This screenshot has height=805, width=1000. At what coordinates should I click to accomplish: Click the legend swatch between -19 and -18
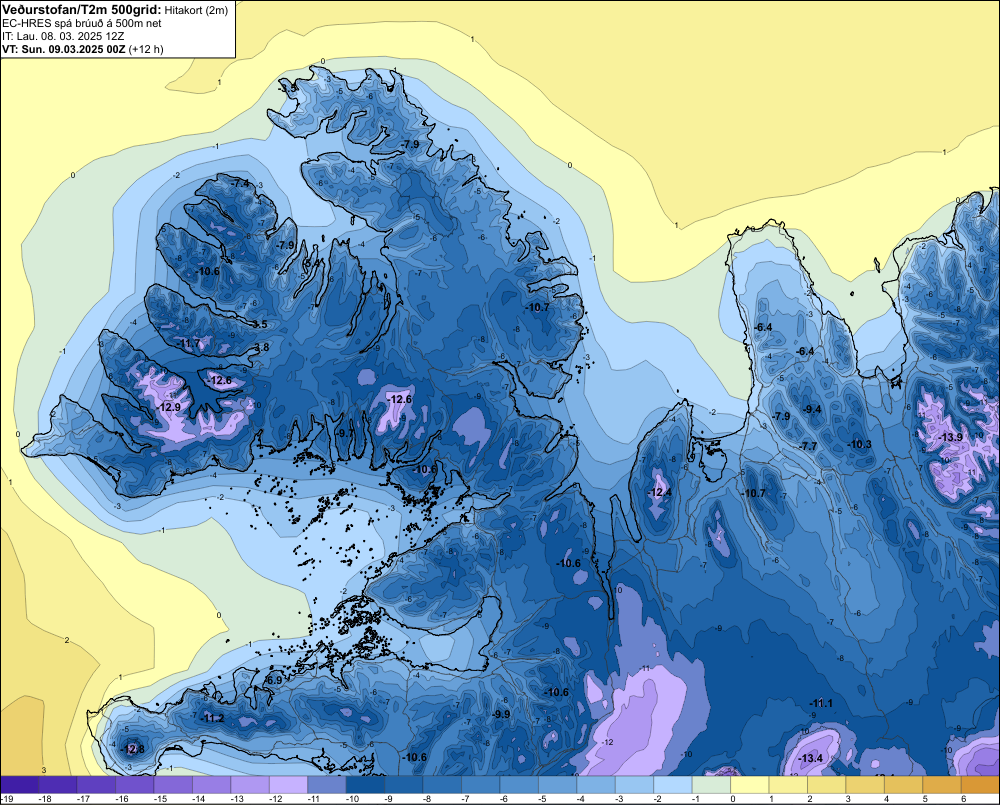click(20, 785)
